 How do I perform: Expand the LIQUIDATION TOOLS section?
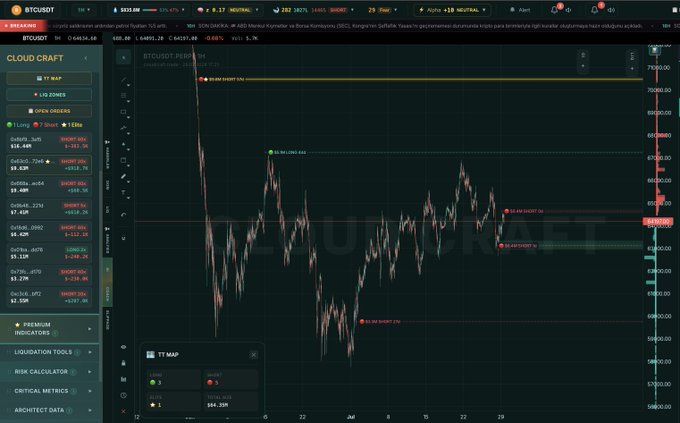coord(50,352)
